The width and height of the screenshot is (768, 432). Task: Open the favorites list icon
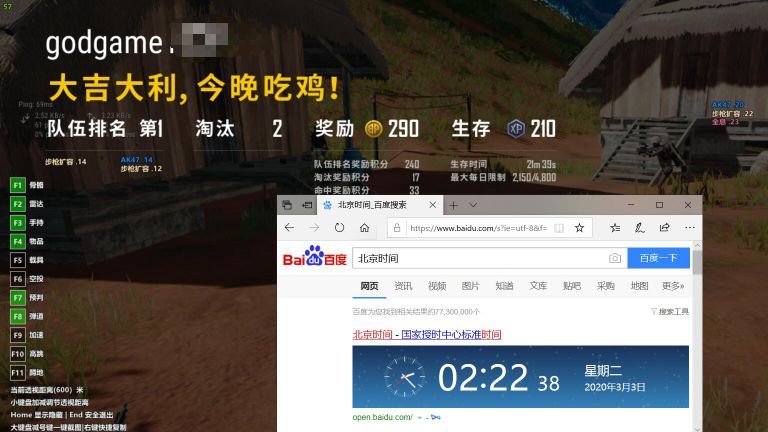pyautogui.click(x=614, y=228)
